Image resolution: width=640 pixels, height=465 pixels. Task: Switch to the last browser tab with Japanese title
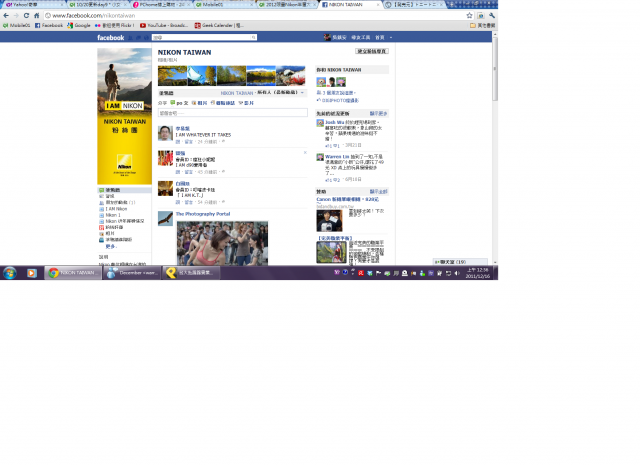click(x=414, y=4)
